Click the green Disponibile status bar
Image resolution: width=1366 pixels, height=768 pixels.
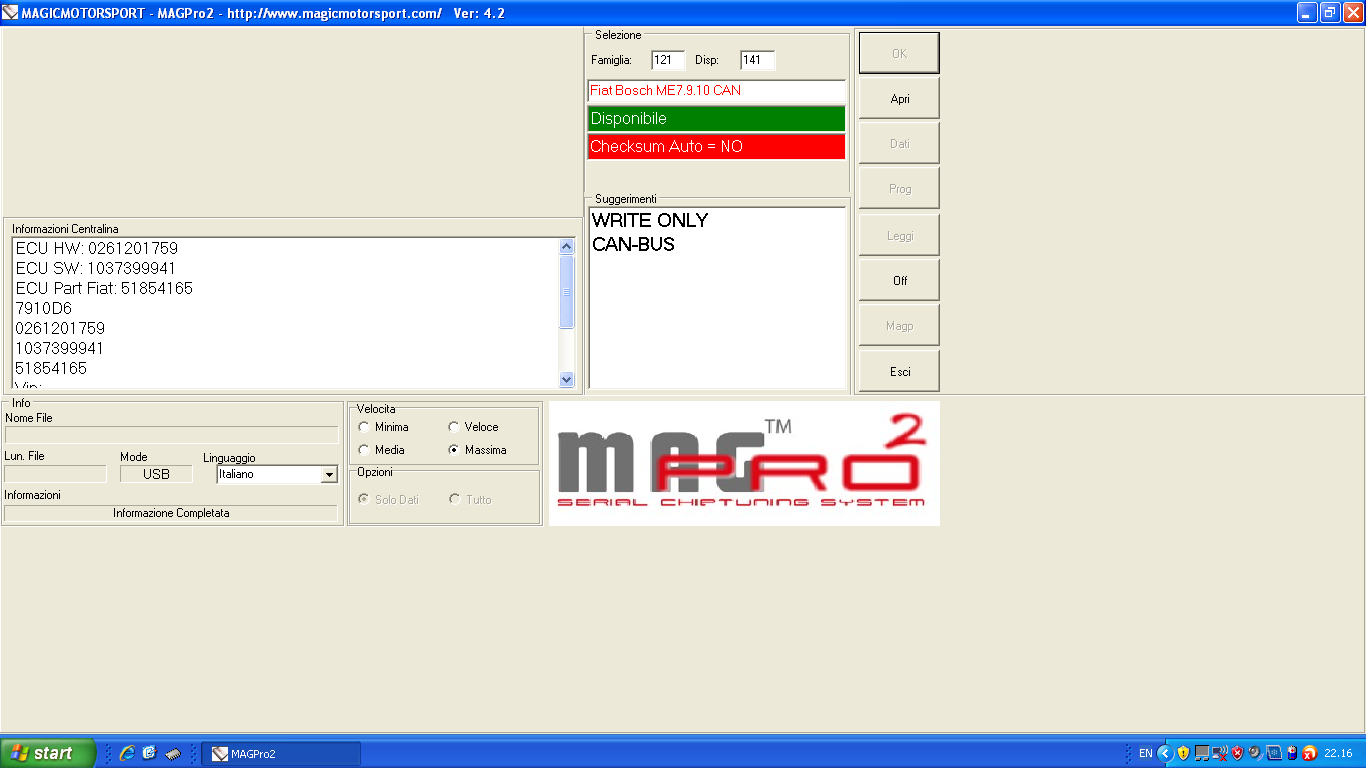(x=716, y=119)
